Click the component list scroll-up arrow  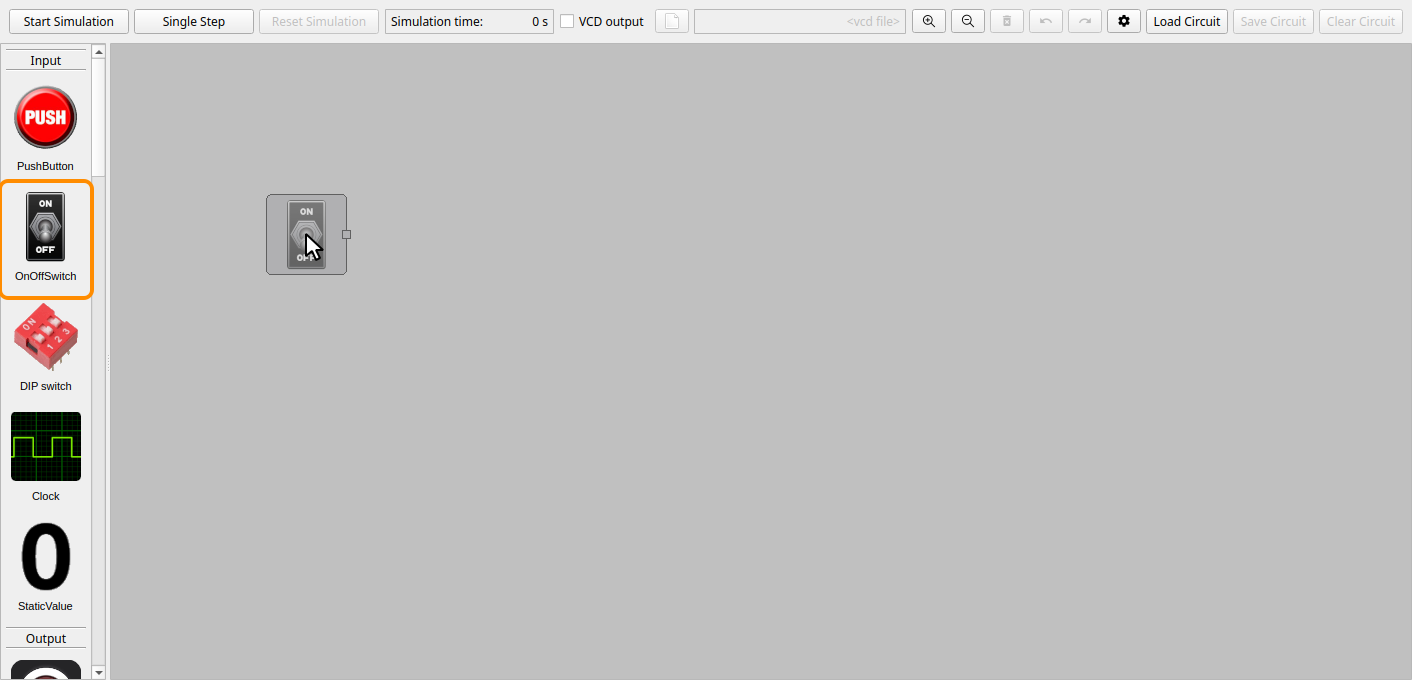click(x=98, y=51)
